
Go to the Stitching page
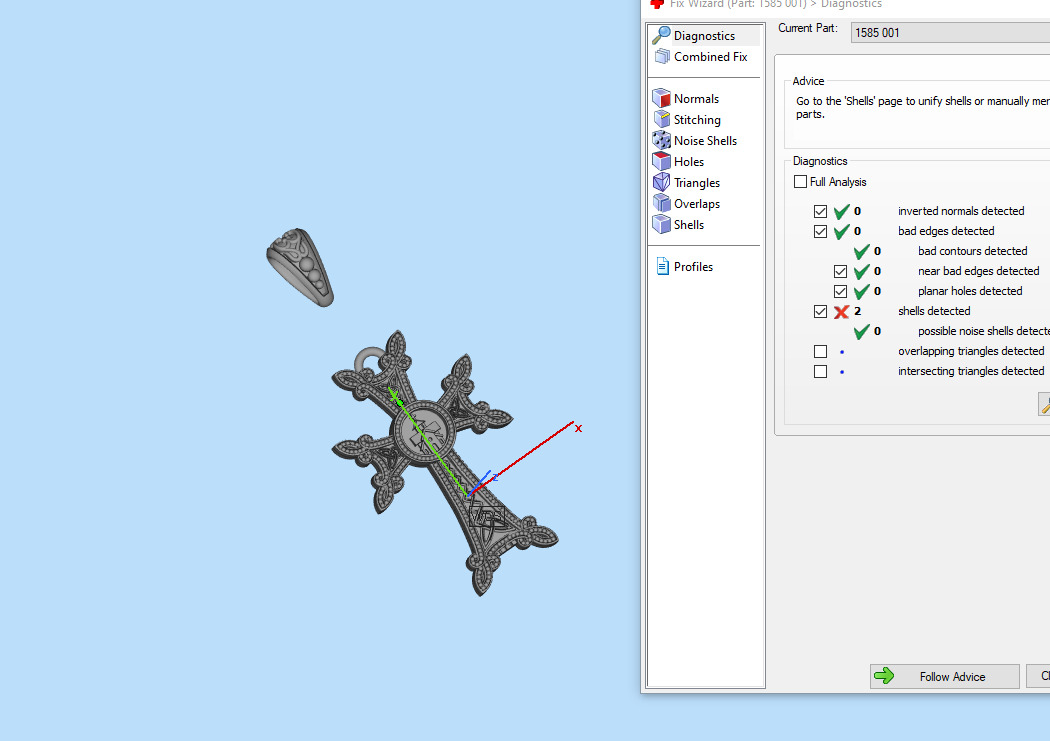coord(697,120)
